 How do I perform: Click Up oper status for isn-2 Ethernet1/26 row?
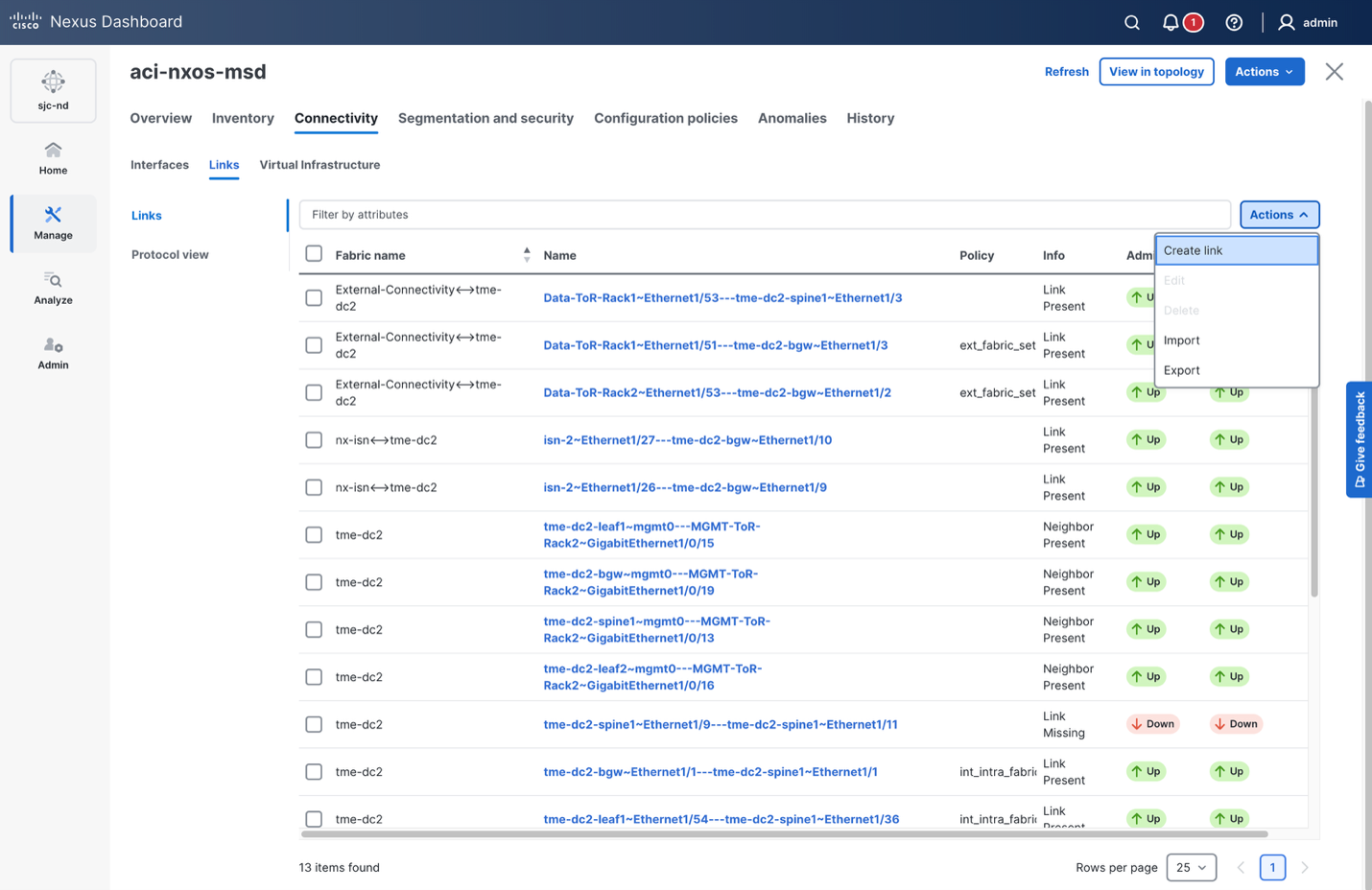pyautogui.click(x=1229, y=487)
